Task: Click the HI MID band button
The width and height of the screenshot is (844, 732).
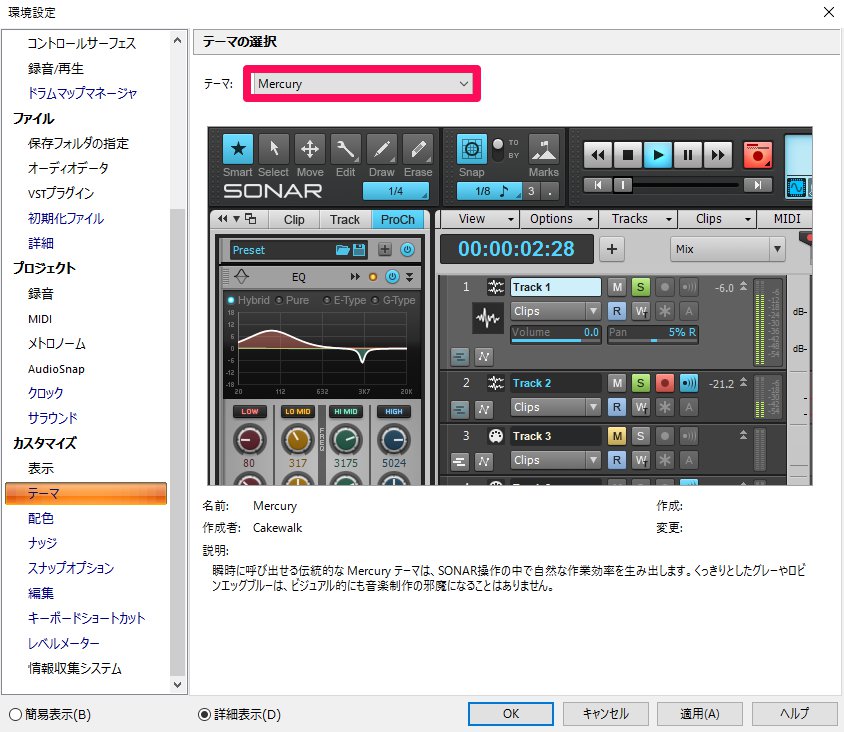Action: (x=346, y=412)
